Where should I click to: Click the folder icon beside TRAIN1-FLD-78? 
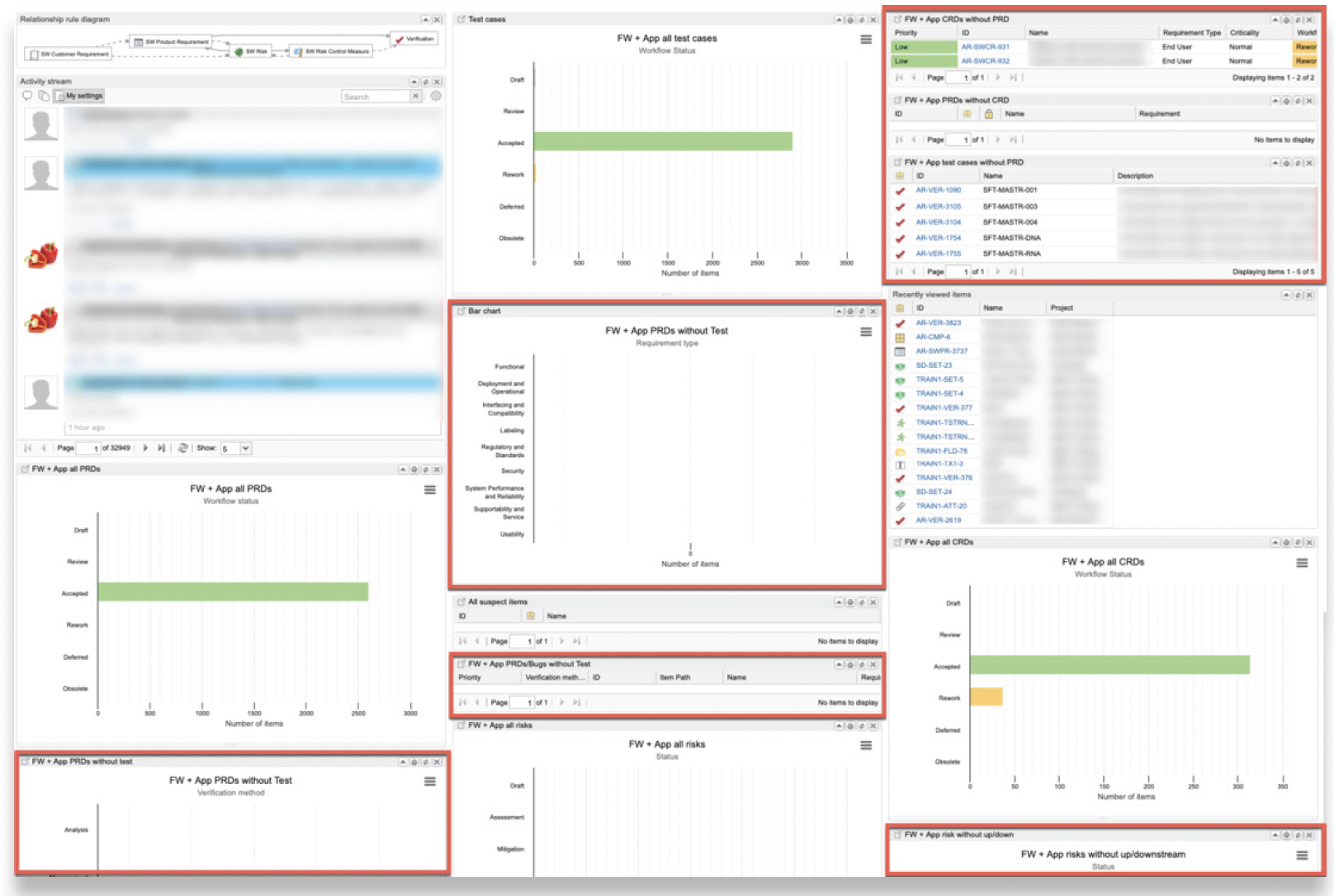click(x=900, y=450)
